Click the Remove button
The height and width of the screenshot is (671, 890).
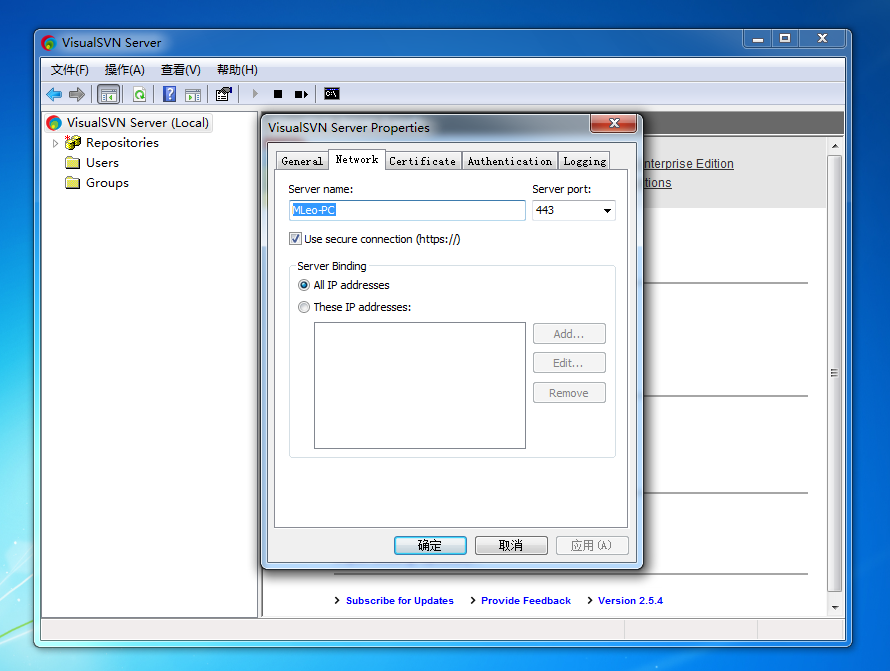tap(569, 393)
